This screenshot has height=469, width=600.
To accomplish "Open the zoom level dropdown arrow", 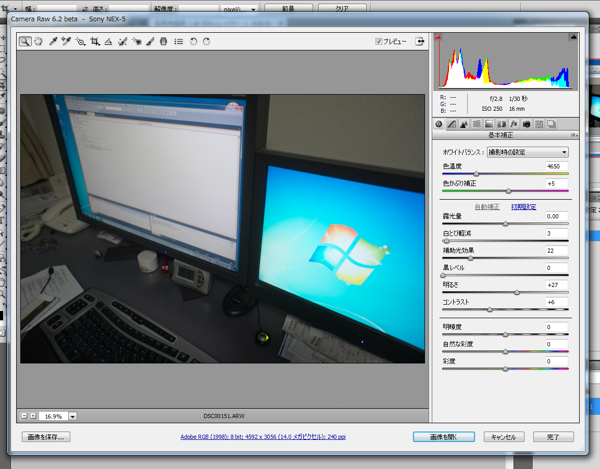I will point(73,416).
